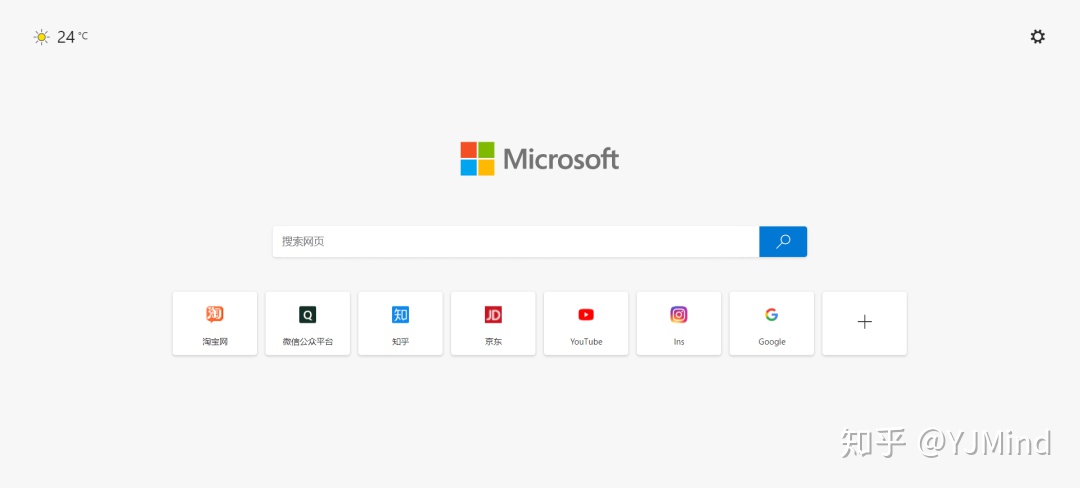Click the red JD icon

493,315
